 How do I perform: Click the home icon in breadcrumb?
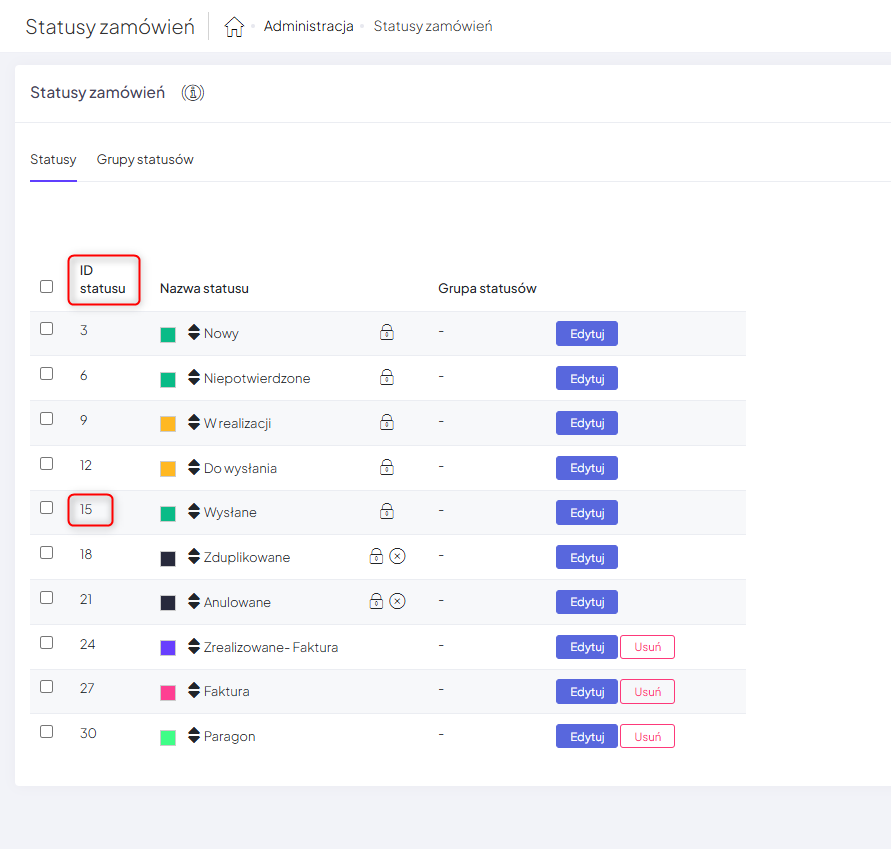pyautogui.click(x=234, y=27)
